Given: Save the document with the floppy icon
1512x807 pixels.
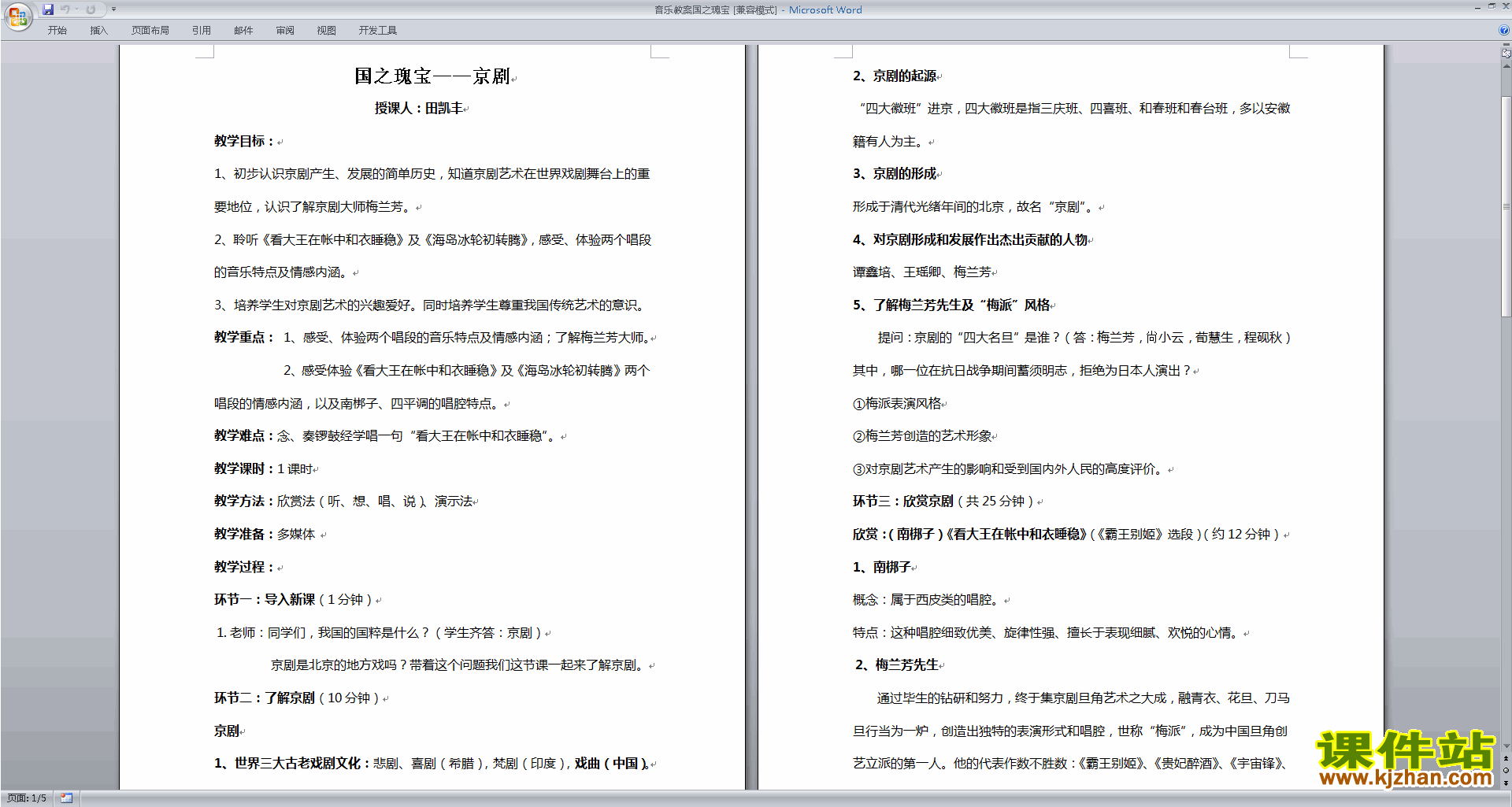Looking at the screenshot, I should pos(48,9).
